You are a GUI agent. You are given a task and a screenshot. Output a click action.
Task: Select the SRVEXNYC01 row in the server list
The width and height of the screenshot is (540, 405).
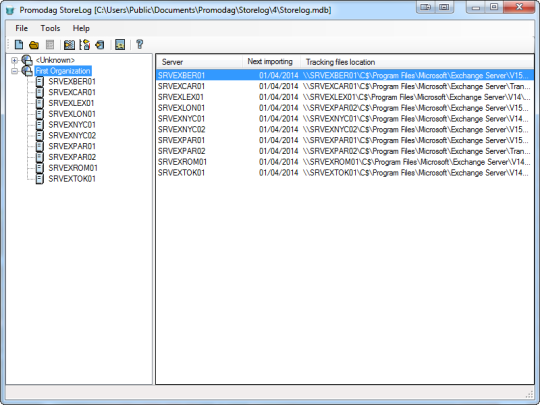345,118
